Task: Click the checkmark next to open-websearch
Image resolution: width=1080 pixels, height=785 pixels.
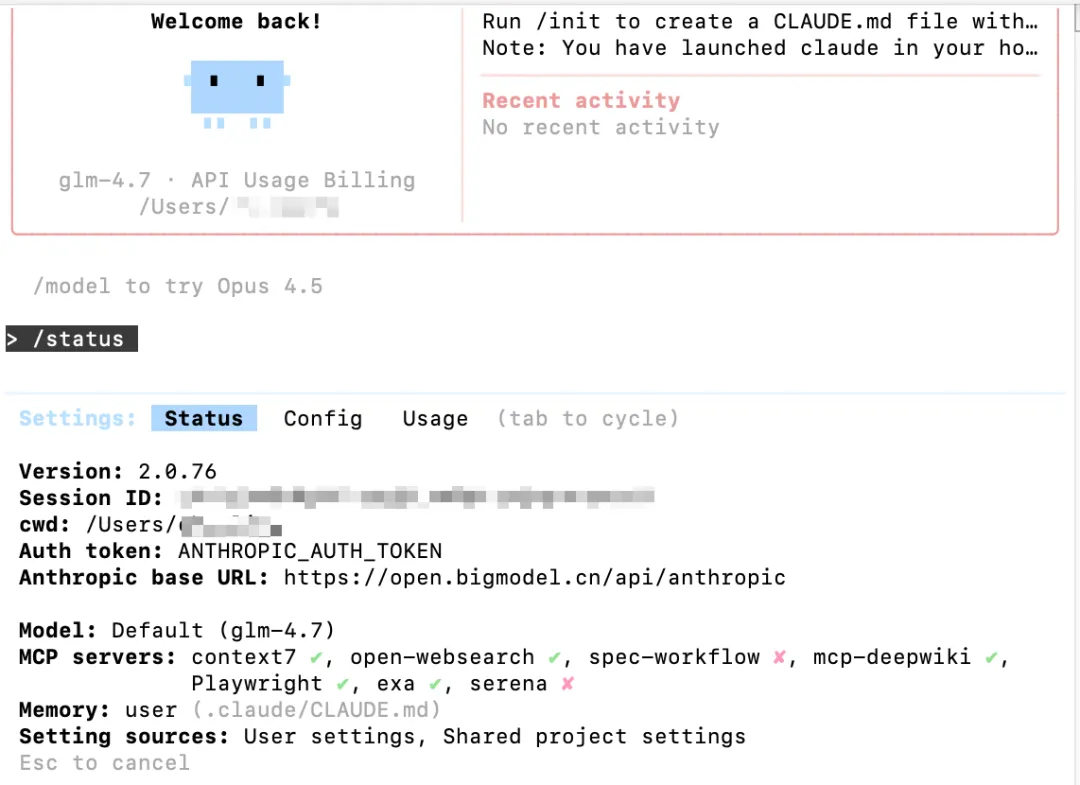Action: [553, 657]
